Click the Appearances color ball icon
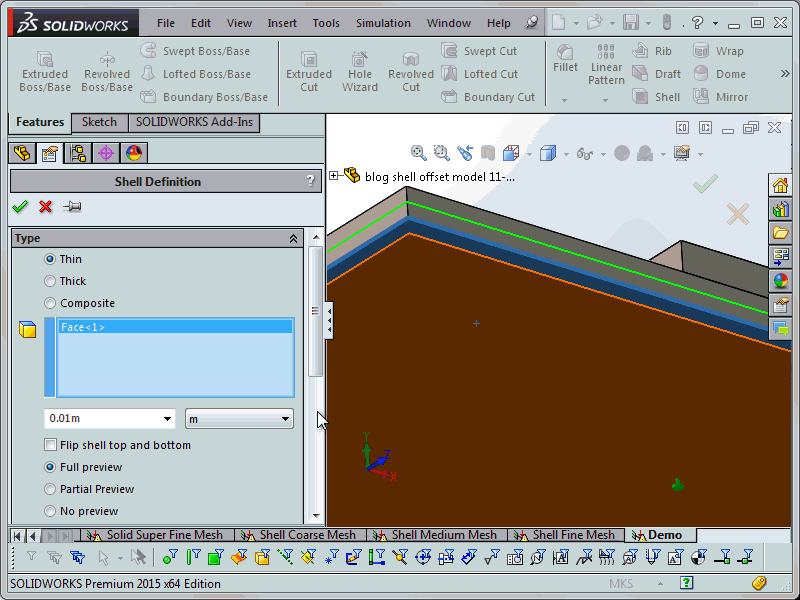 780,281
